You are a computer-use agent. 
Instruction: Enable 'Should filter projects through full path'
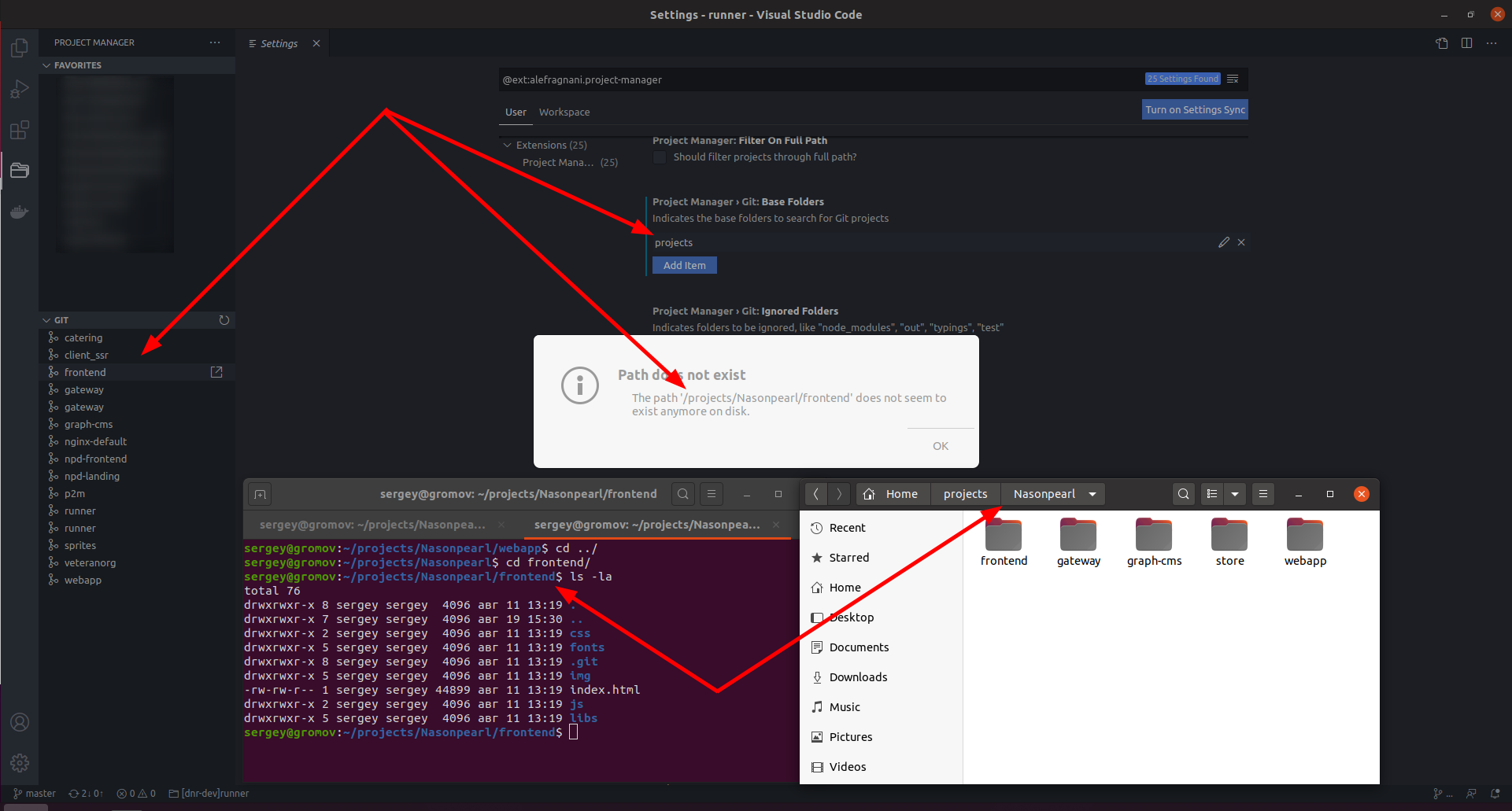[659, 157]
